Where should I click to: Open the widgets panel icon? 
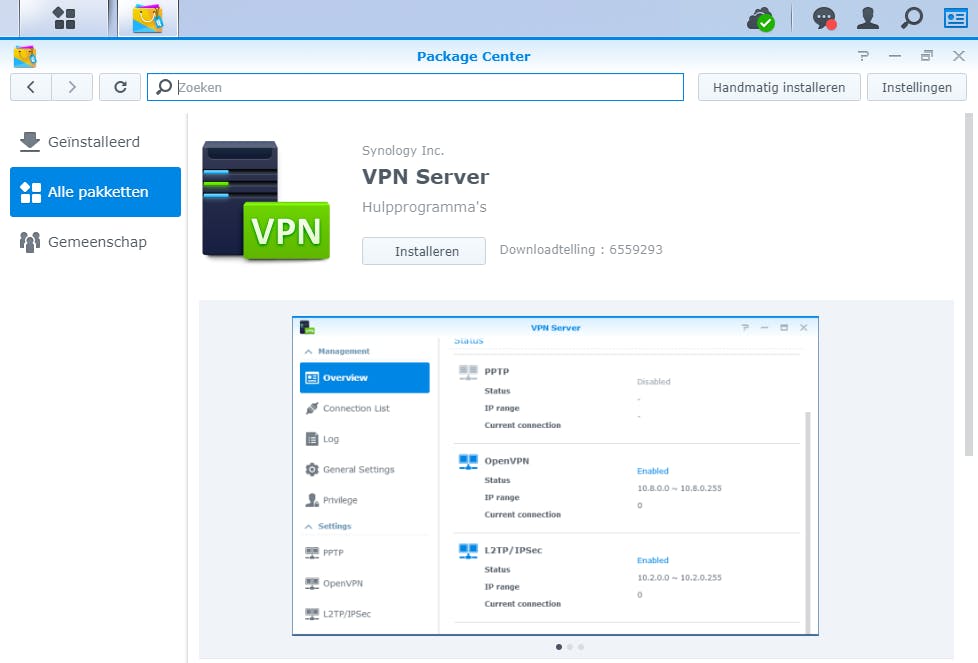tap(956, 18)
